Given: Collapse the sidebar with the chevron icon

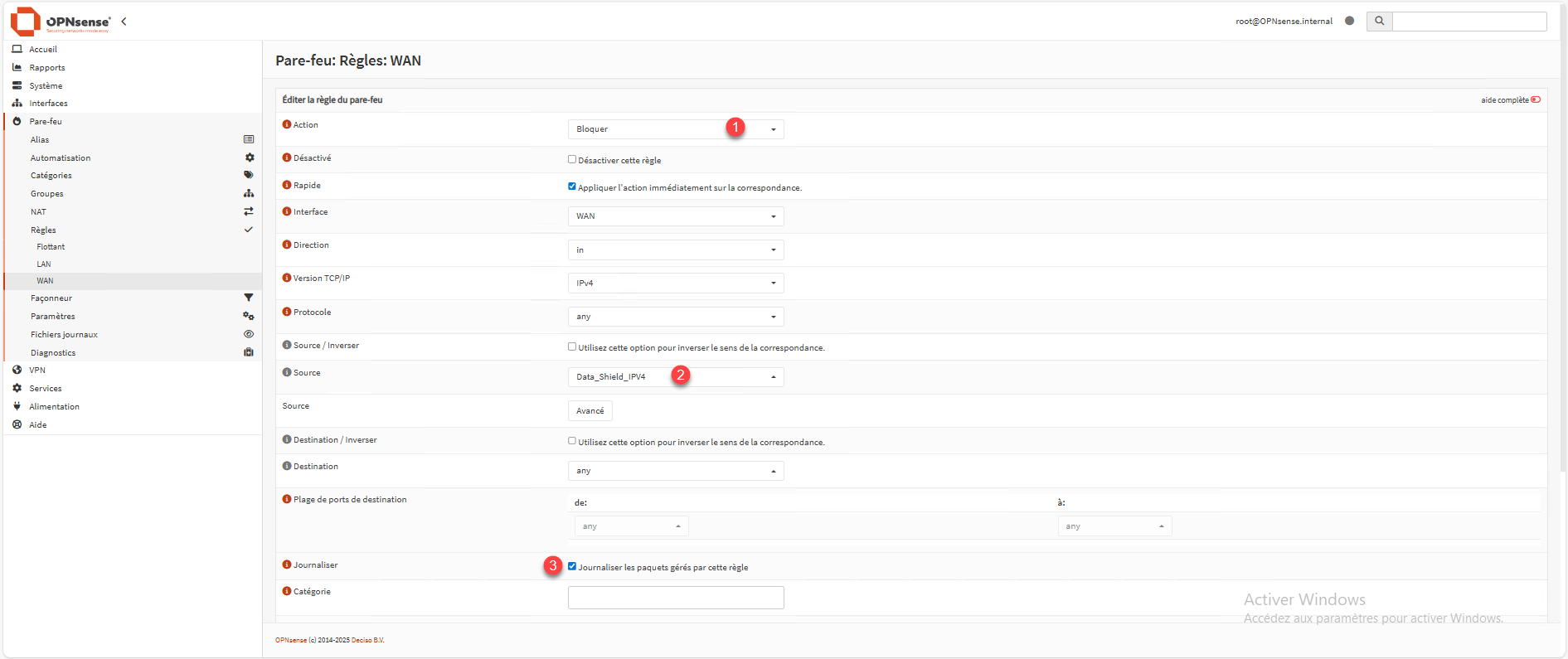Looking at the screenshot, I should click(124, 22).
